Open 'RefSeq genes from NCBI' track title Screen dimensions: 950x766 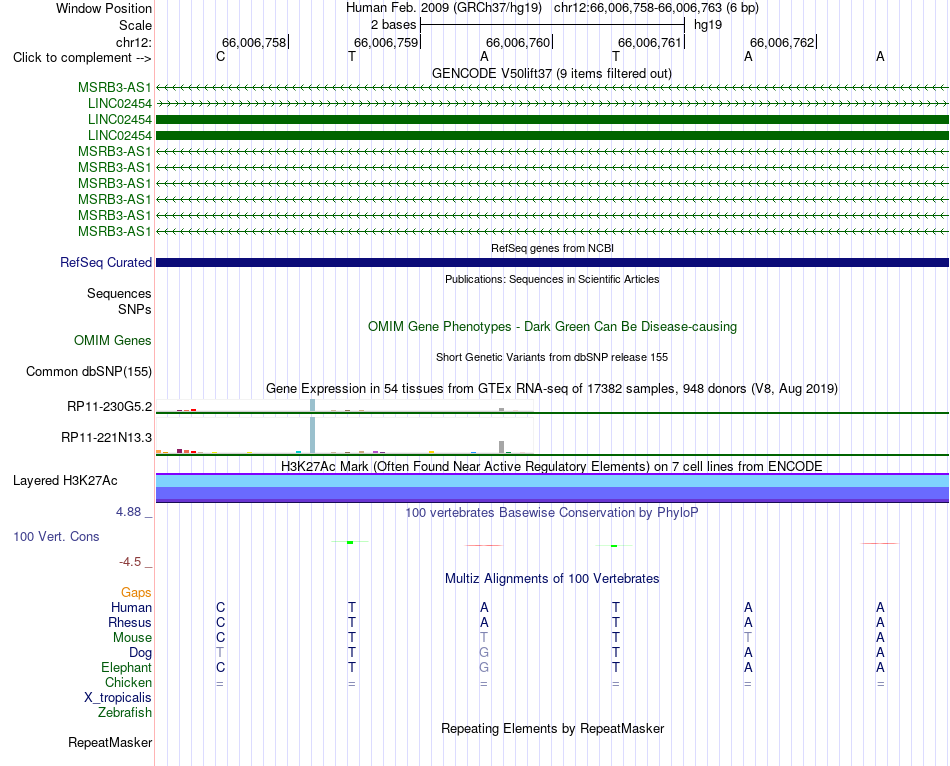[552, 248]
